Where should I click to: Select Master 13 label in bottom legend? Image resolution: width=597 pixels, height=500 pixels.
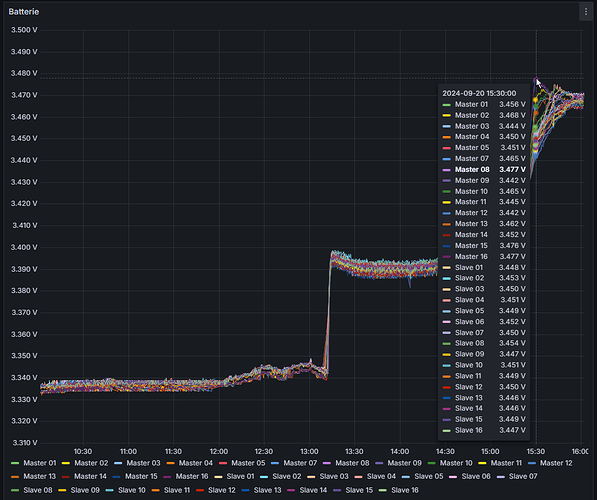40,476
